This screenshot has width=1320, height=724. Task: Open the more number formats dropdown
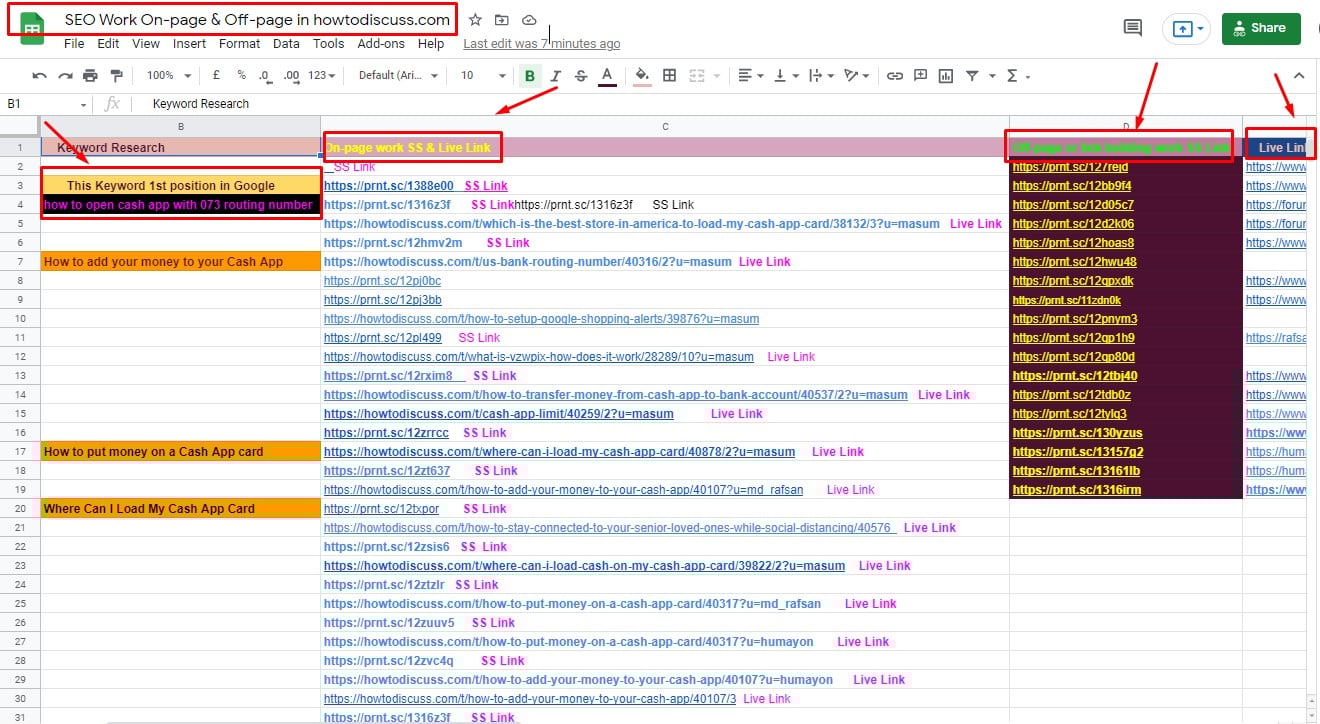(x=325, y=75)
